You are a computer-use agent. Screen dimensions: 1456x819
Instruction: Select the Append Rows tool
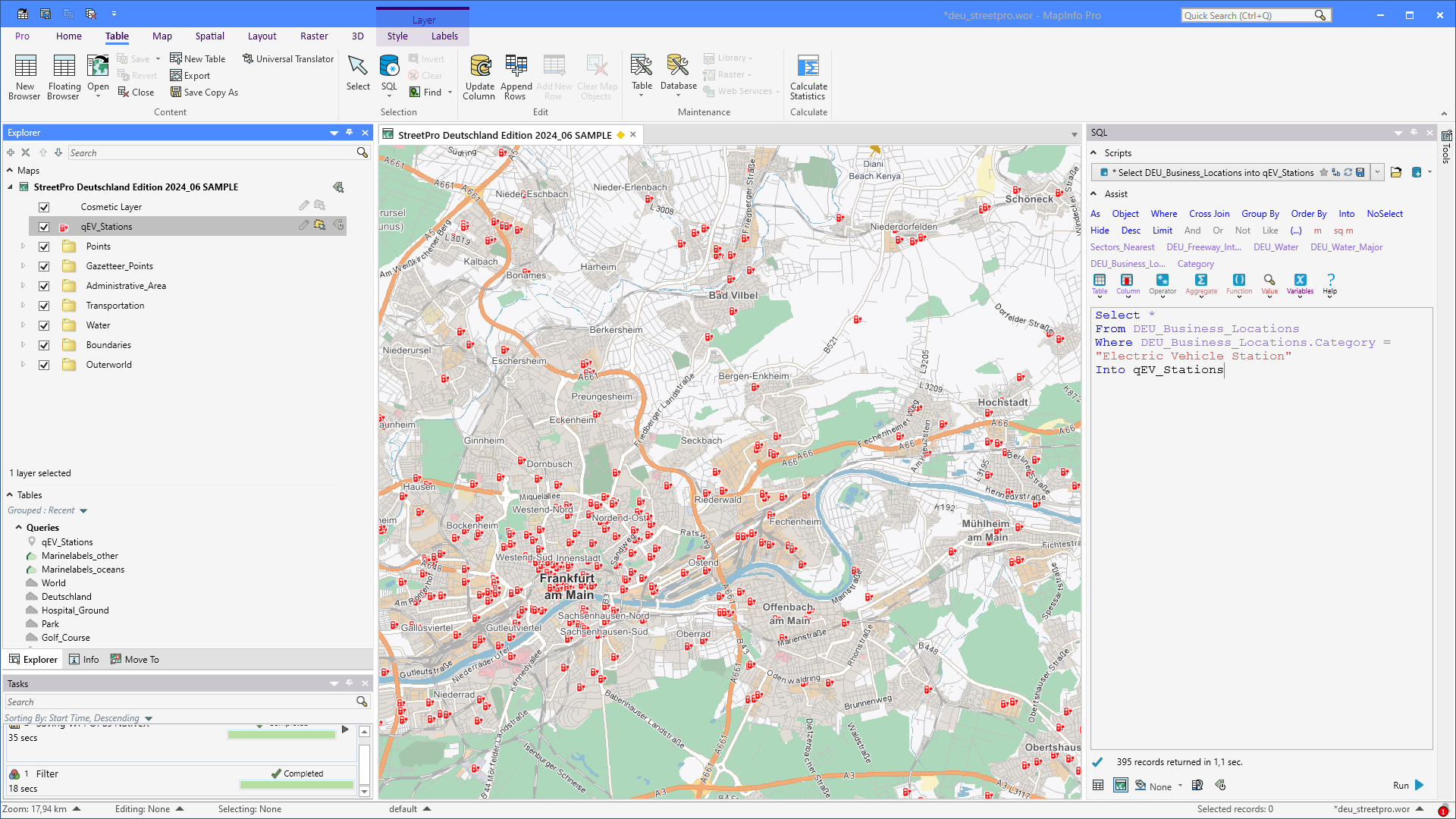(516, 76)
